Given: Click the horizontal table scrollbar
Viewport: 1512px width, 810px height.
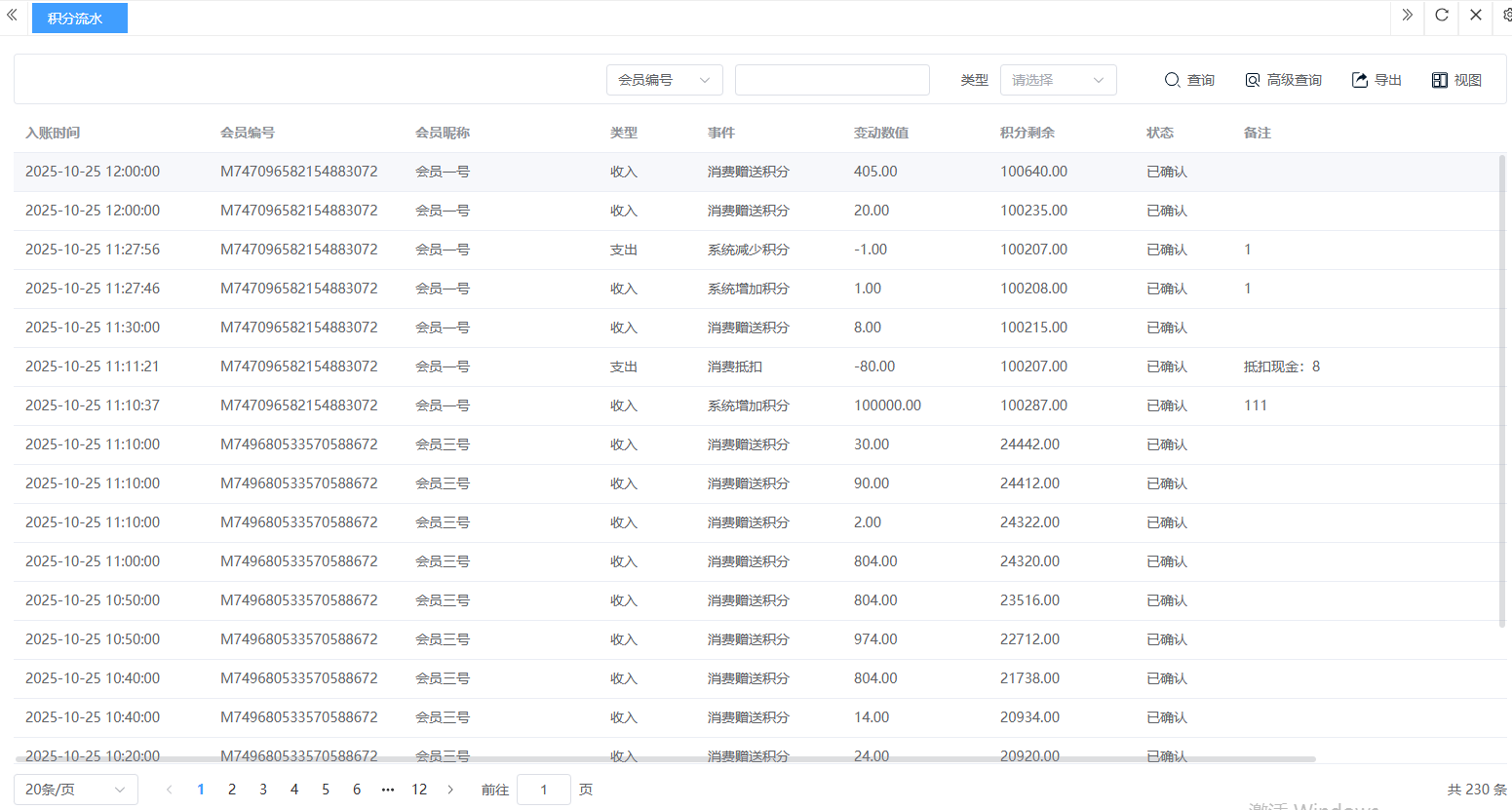Looking at the screenshot, I should 665,758.
